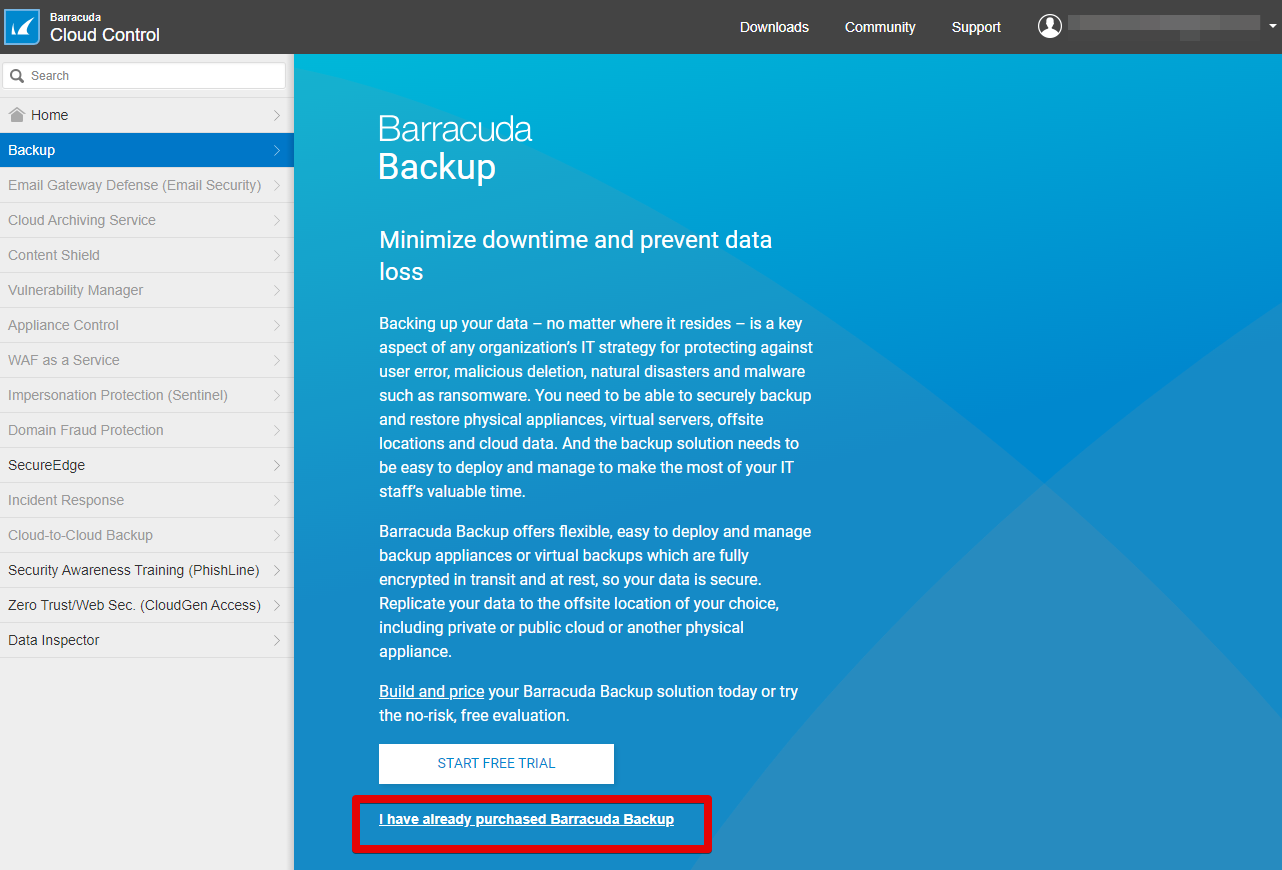
Task: Click the Cloud Control title text
Action: click(x=105, y=35)
